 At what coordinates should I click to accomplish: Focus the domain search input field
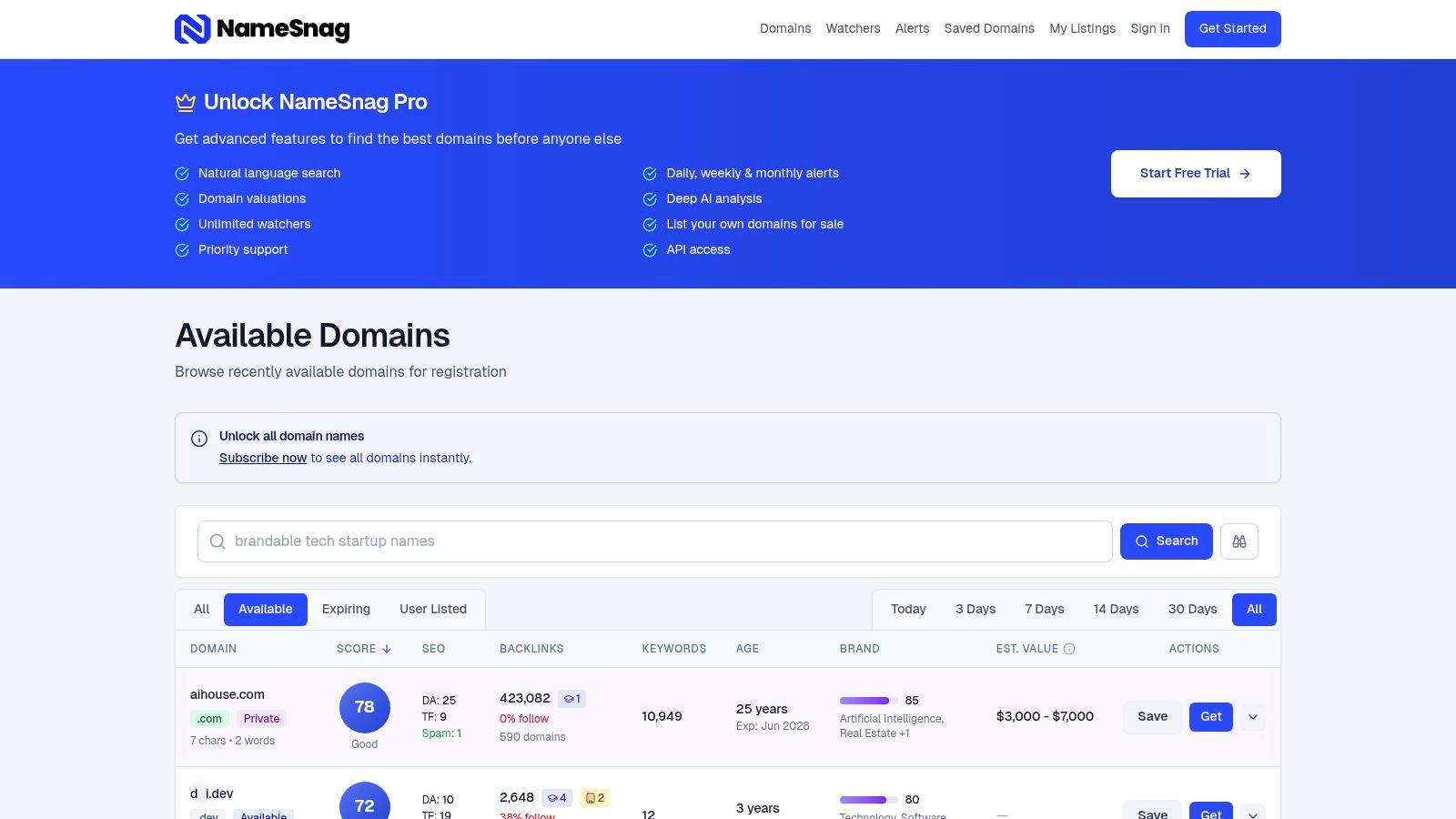click(655, 541)
